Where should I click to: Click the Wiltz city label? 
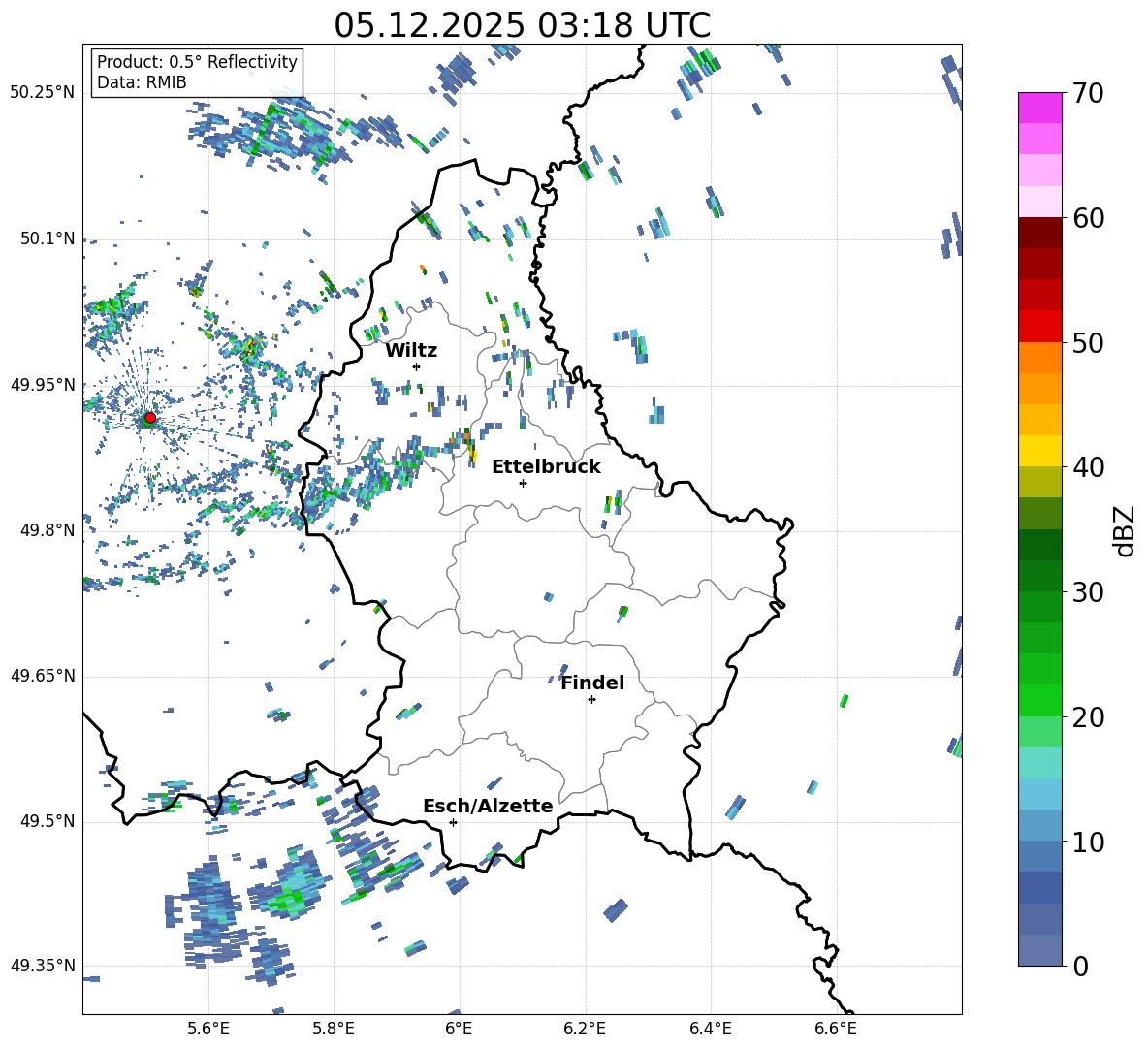pyautogui.click(x=411, y=350)
